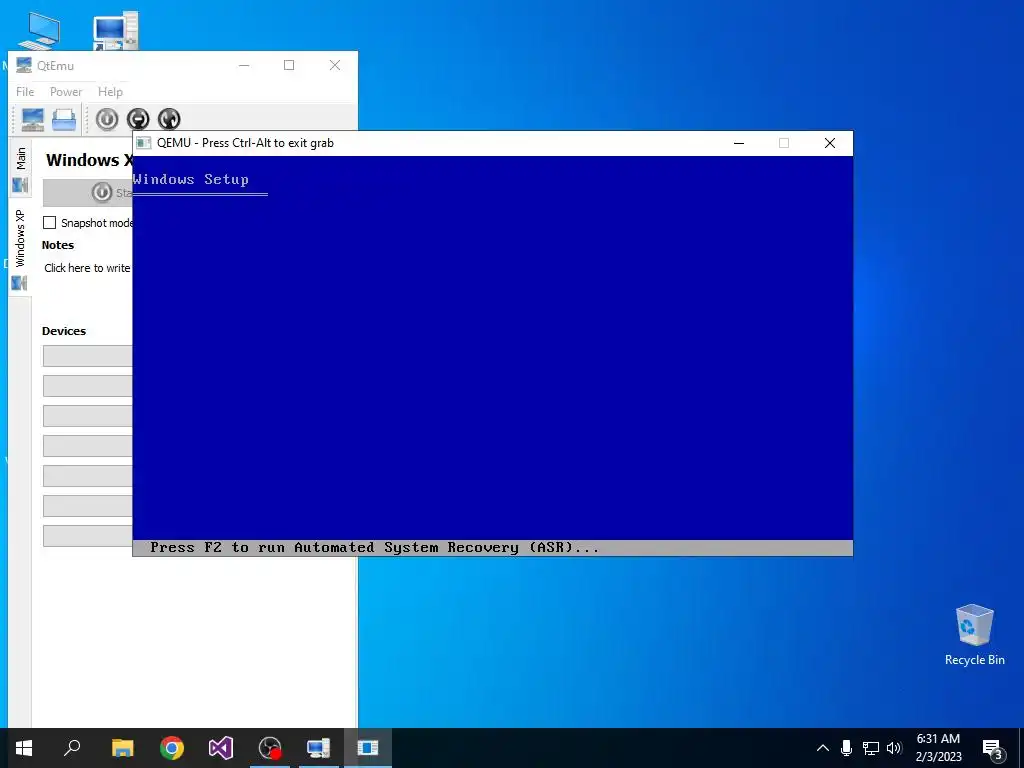
Task: Open the notification center icon
Action: click(993, 749)
